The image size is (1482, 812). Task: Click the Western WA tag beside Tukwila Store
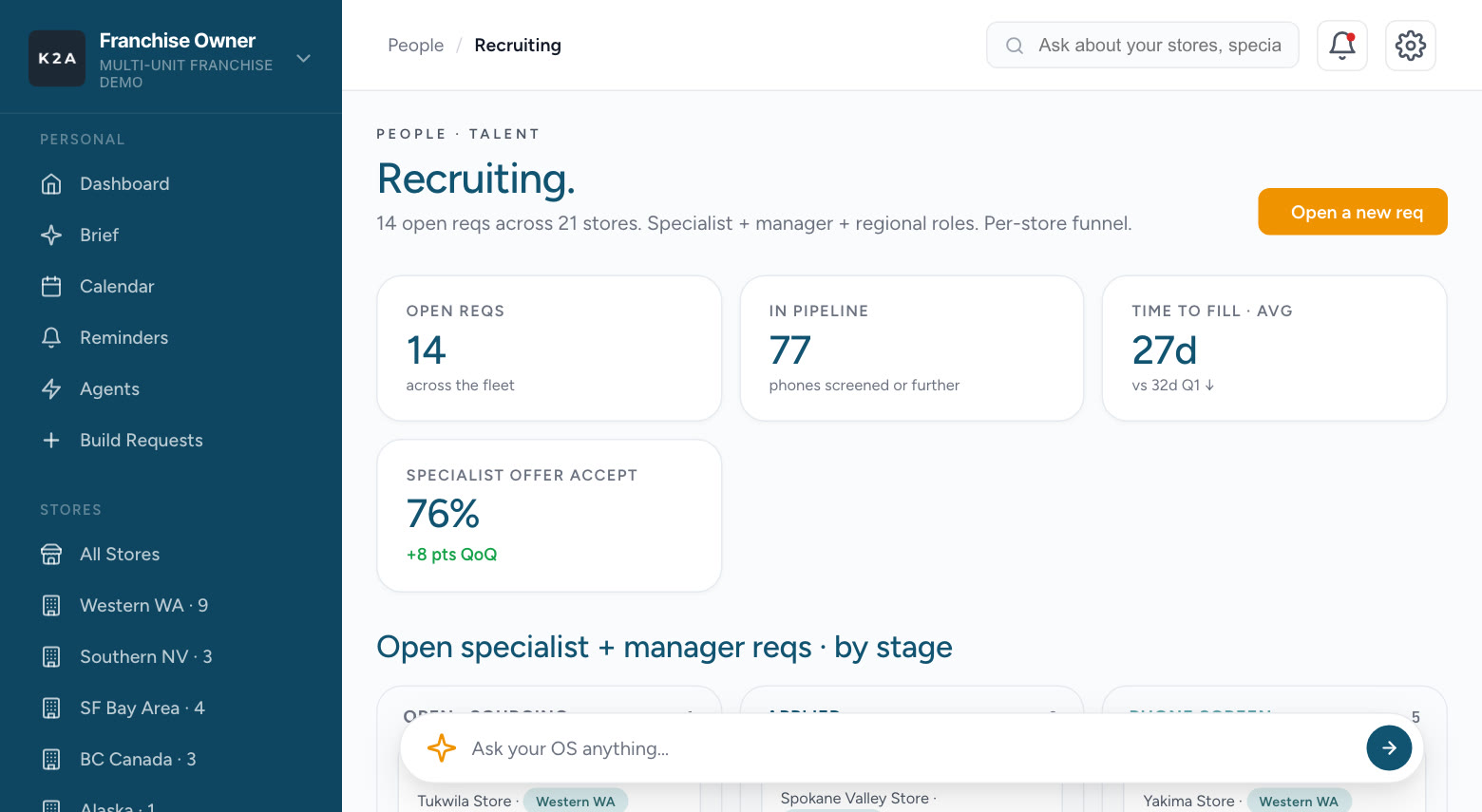click(576, 802)
